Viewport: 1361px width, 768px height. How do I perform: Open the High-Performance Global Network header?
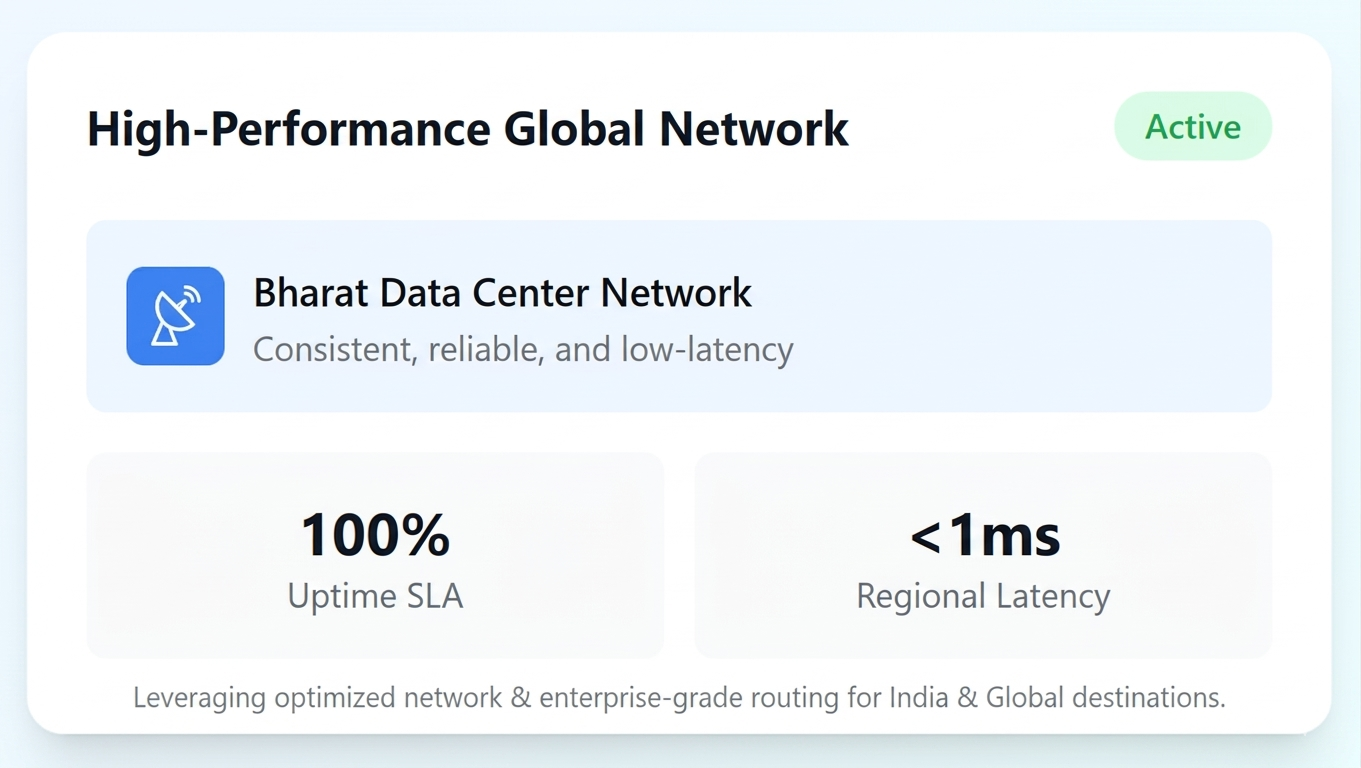click(468, 128)
